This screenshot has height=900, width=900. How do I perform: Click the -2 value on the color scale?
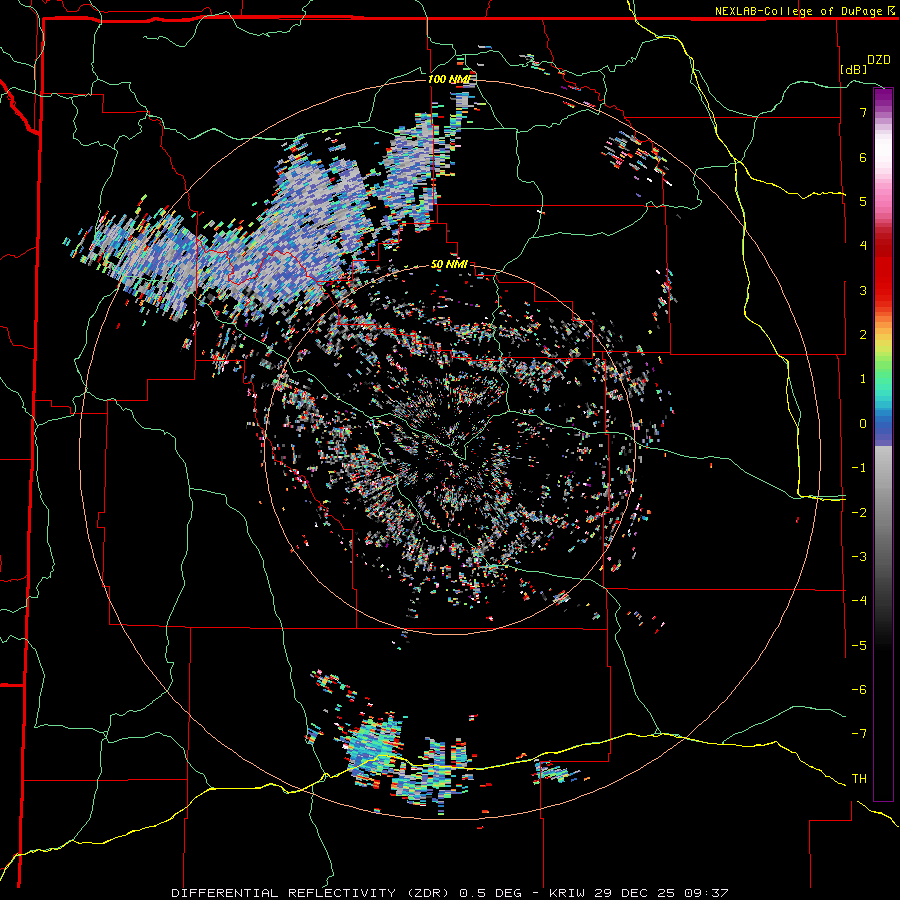tap(859, 512)
